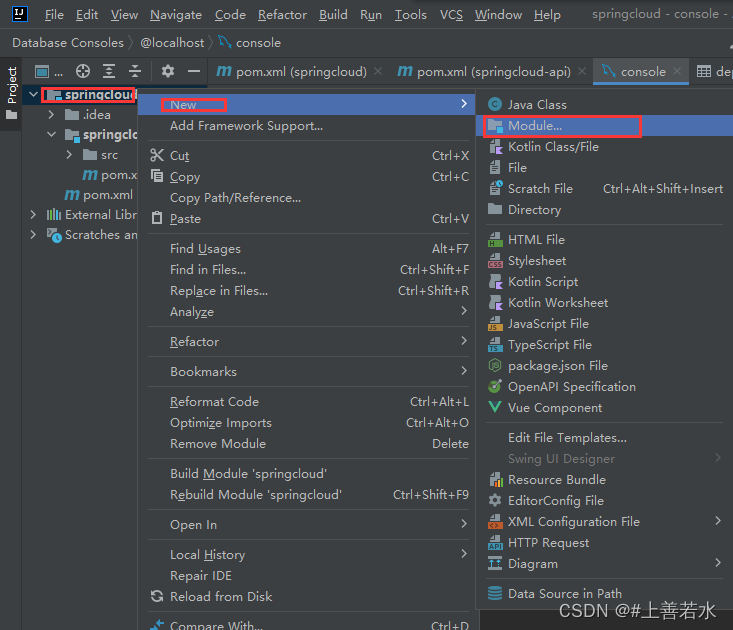Choose Copy from context menu
The image size is (733, 630).
tap(307, 177)
